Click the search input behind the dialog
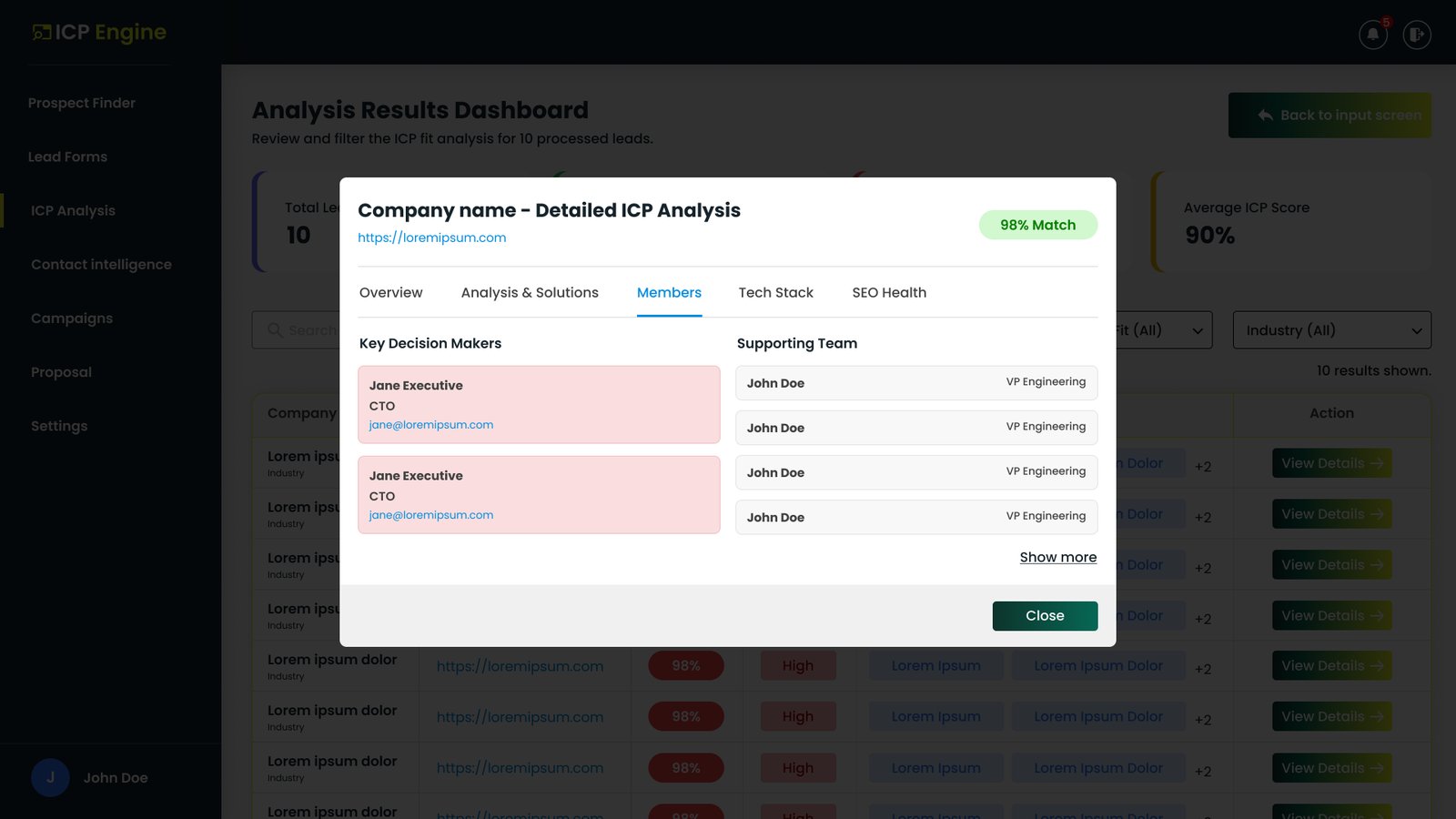The width and height of the screenshot is (1456, 819). (x=296, y=330)
